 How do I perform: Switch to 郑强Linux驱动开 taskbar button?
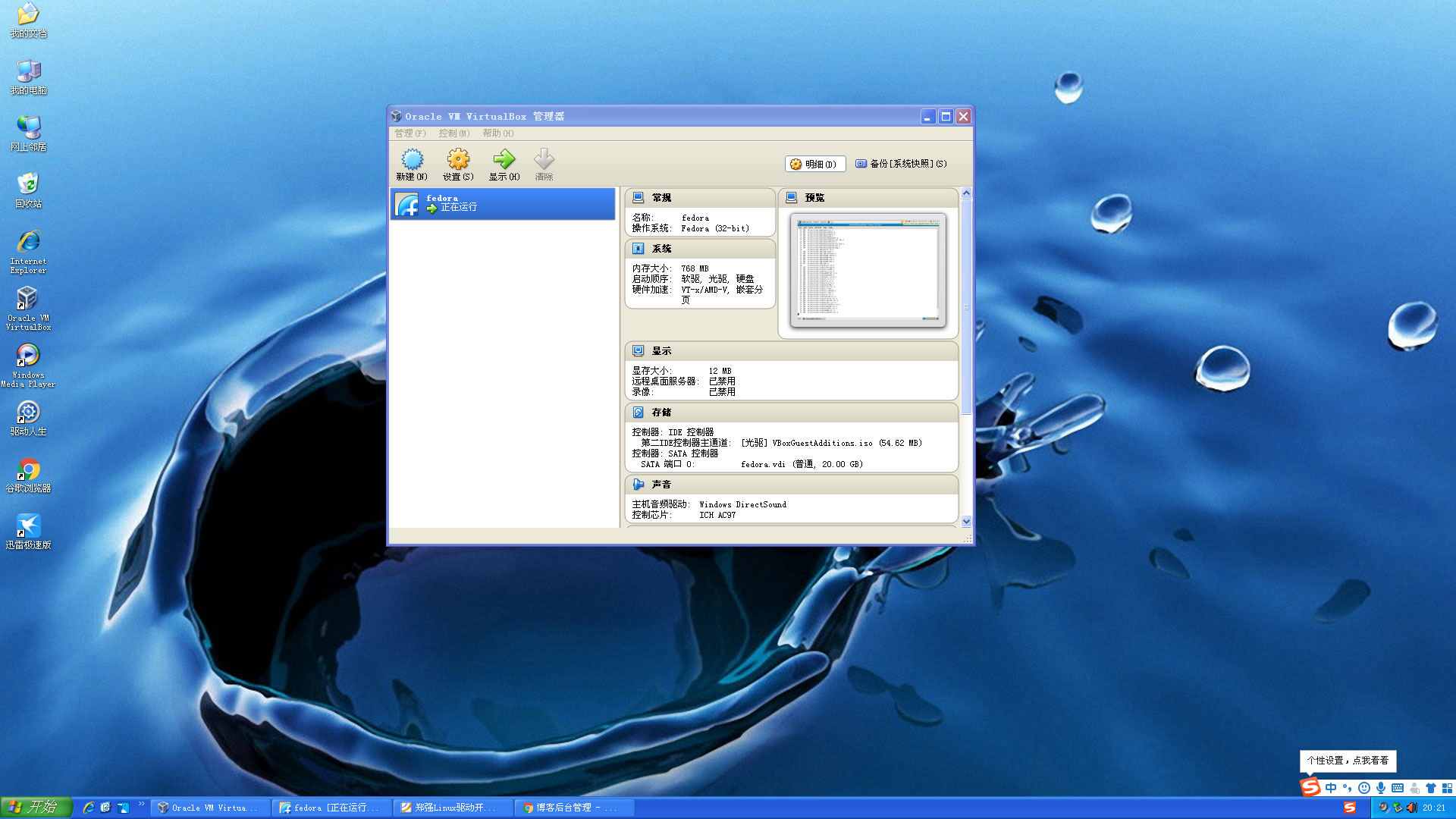point(453,808)
